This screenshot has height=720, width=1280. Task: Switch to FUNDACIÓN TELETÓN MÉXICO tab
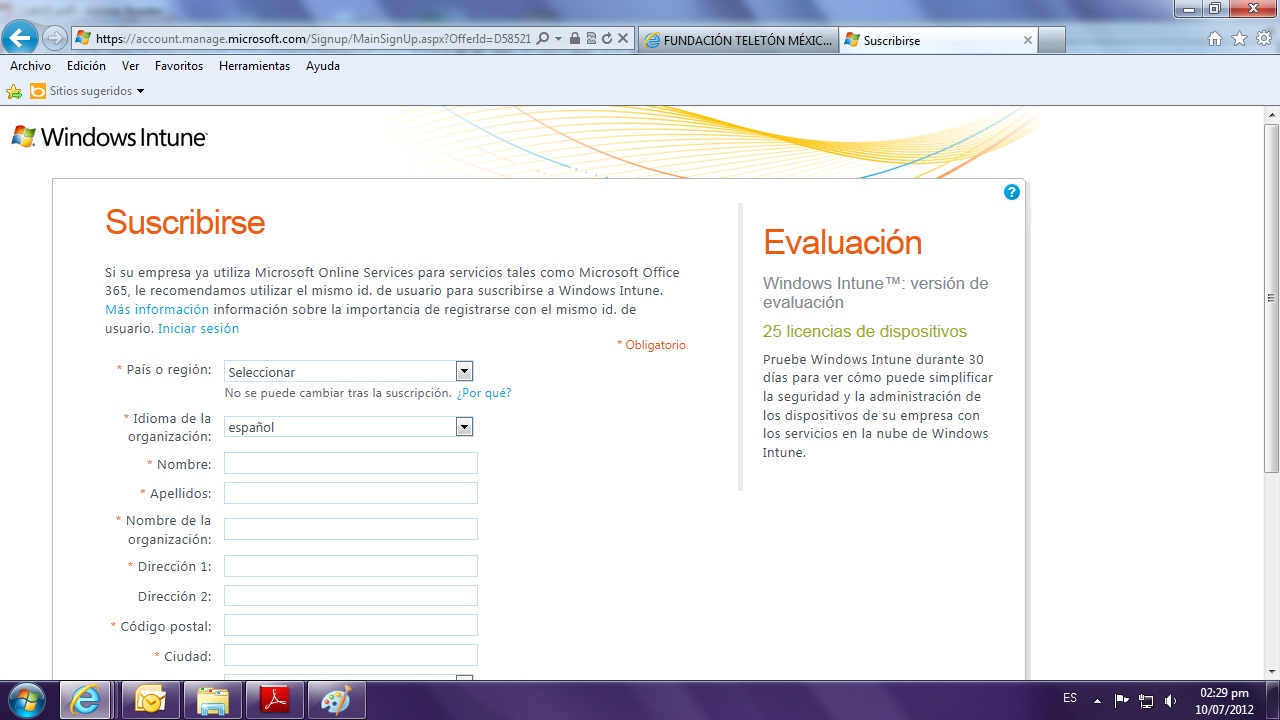[738, 40]
